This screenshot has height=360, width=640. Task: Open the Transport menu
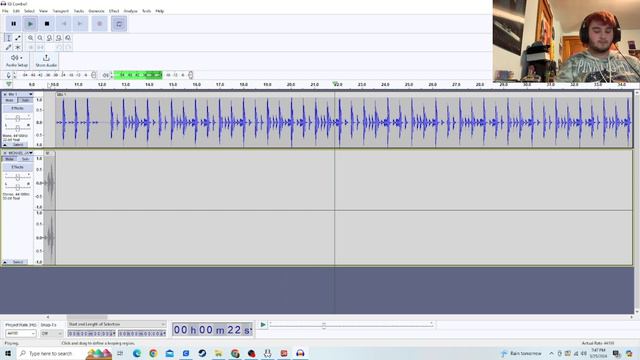tap(60, 11)
